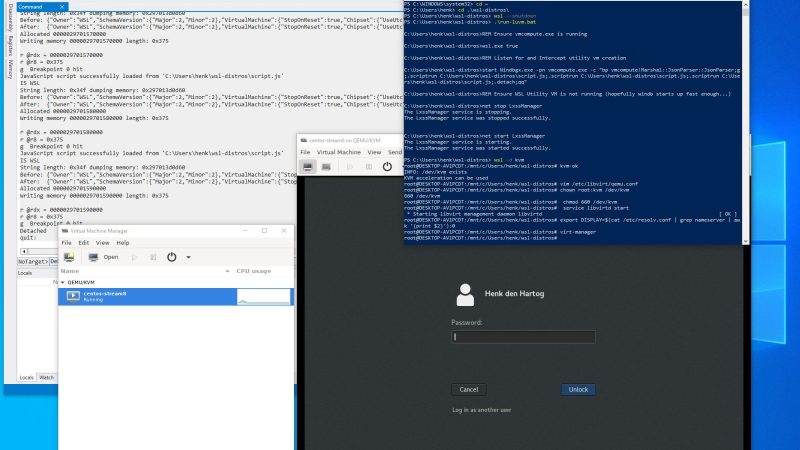The image size is (800, 450).
Task: Click the hardware details icon in the centos-stream8 window
Action: pos(326,166)
